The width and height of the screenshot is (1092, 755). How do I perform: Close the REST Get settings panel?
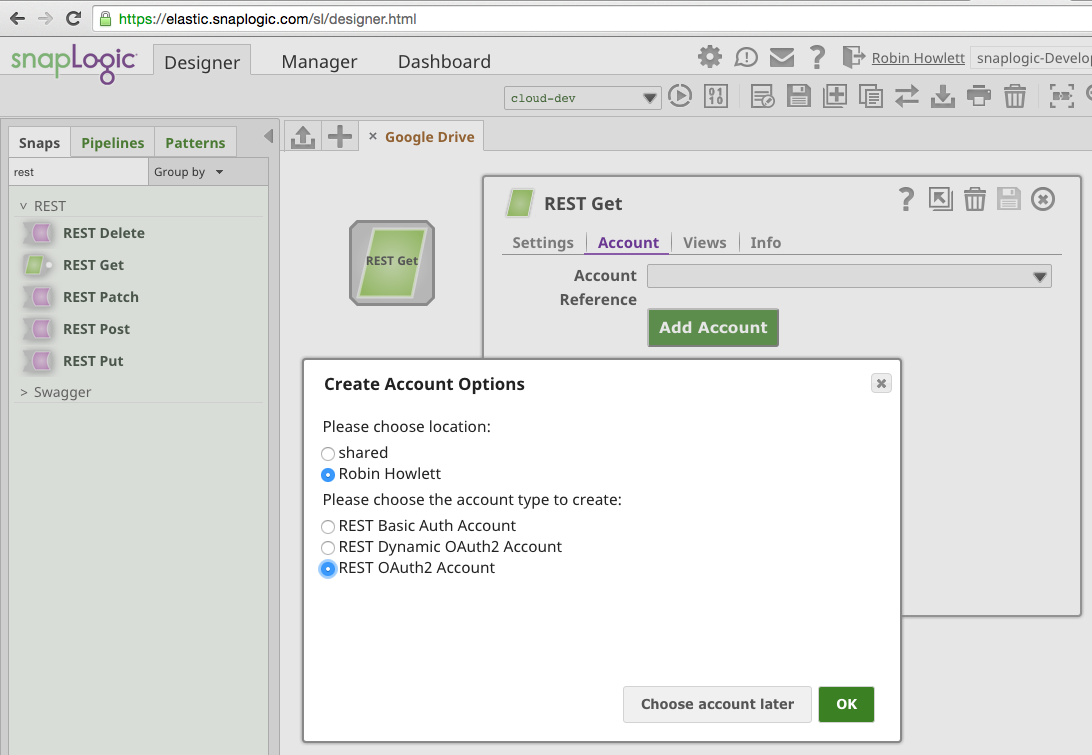click(x=1043, y=200)
